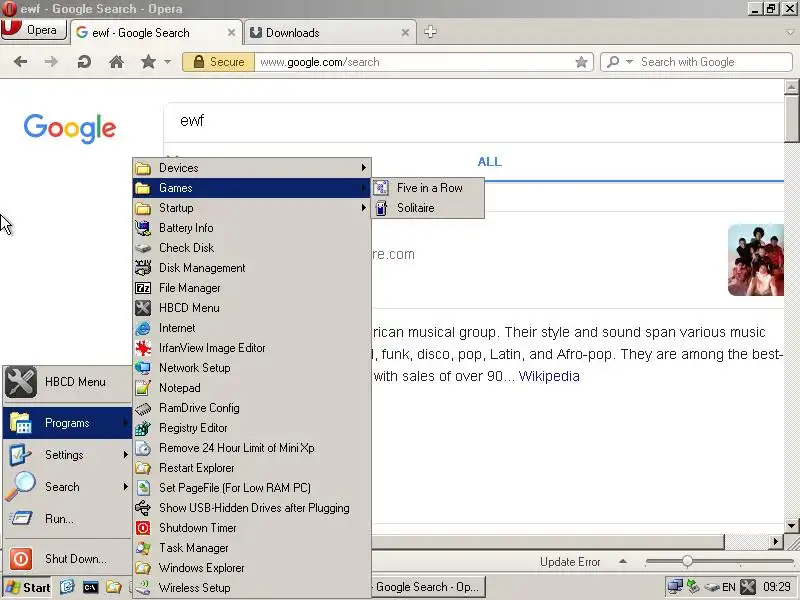Open HBCD Menu in Start menu

(67, 382)
